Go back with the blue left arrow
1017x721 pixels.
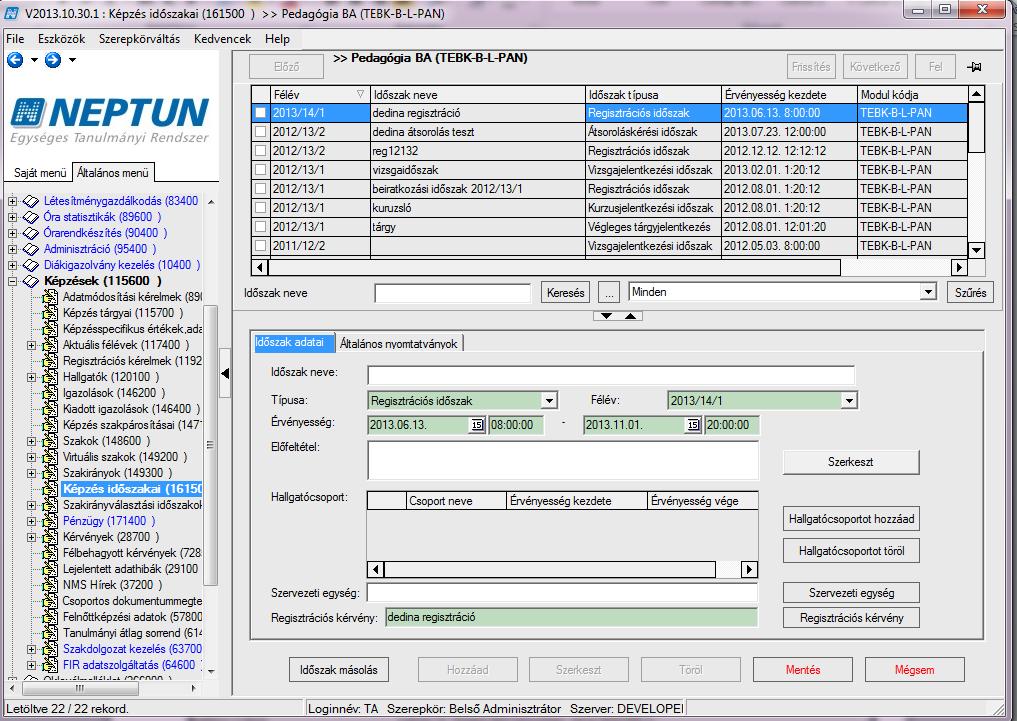[x=15, y=60]
